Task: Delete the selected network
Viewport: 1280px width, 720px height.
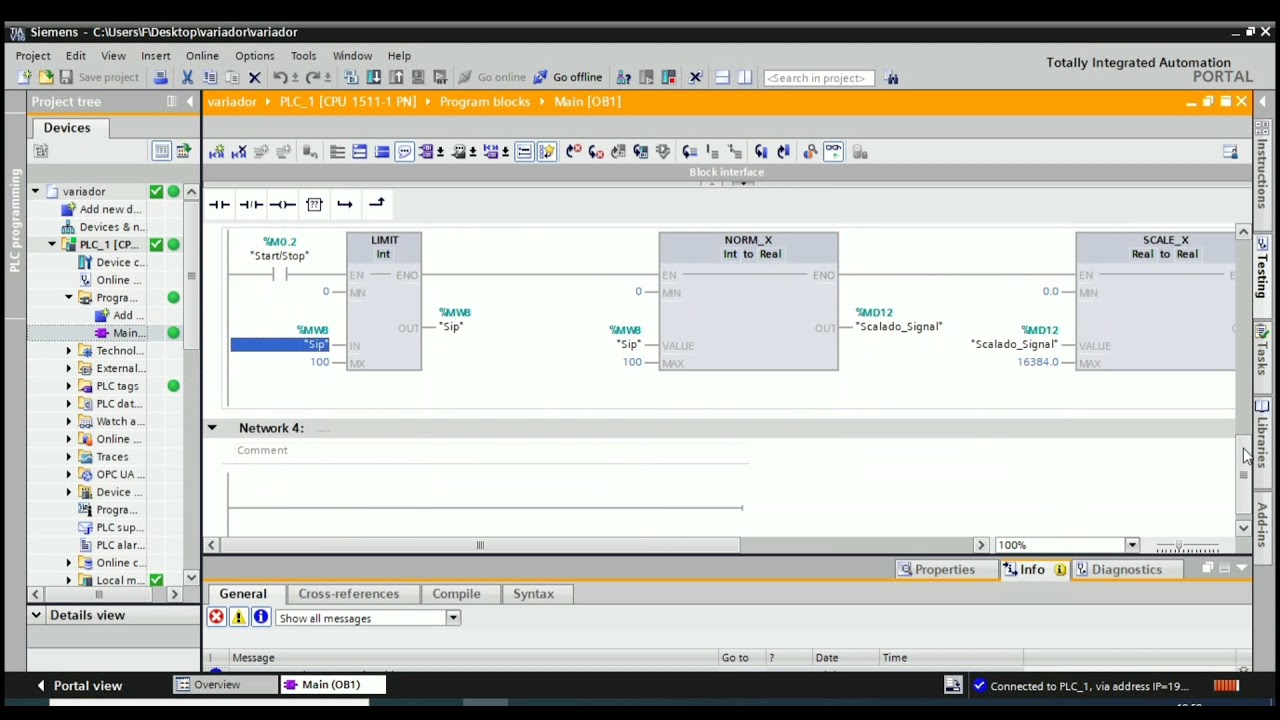Action: [x=239, y=152]
